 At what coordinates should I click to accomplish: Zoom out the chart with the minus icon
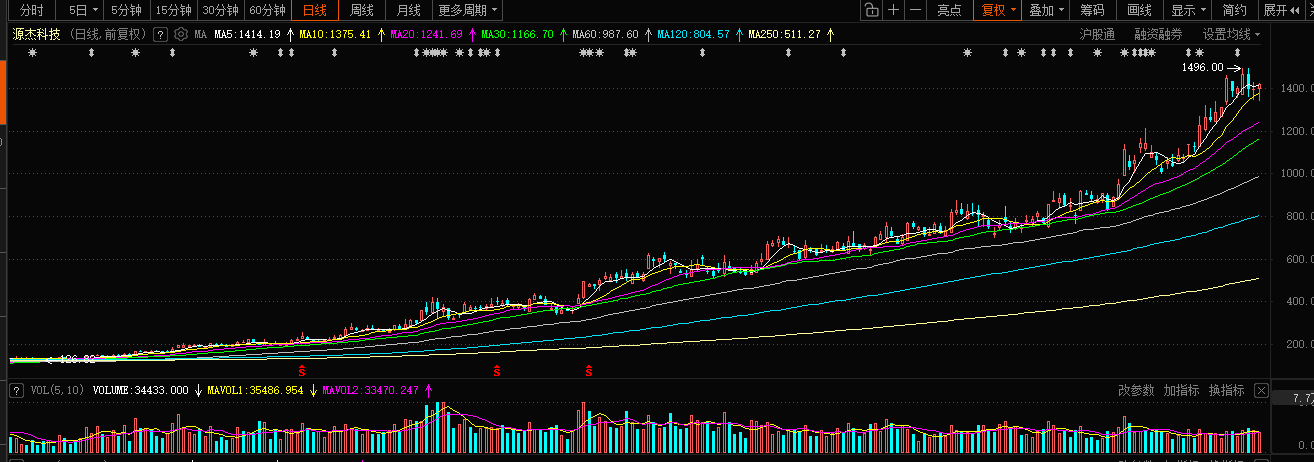tap(915, 11)
